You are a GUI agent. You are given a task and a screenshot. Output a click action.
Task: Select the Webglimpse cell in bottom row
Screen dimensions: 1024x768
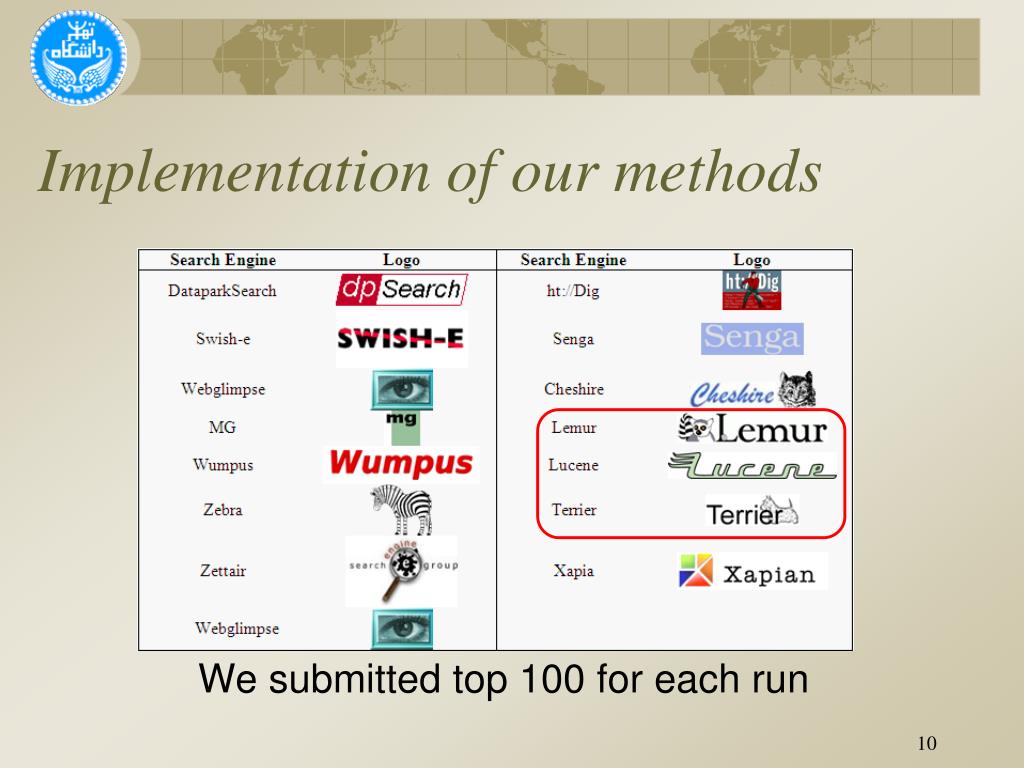237,628
